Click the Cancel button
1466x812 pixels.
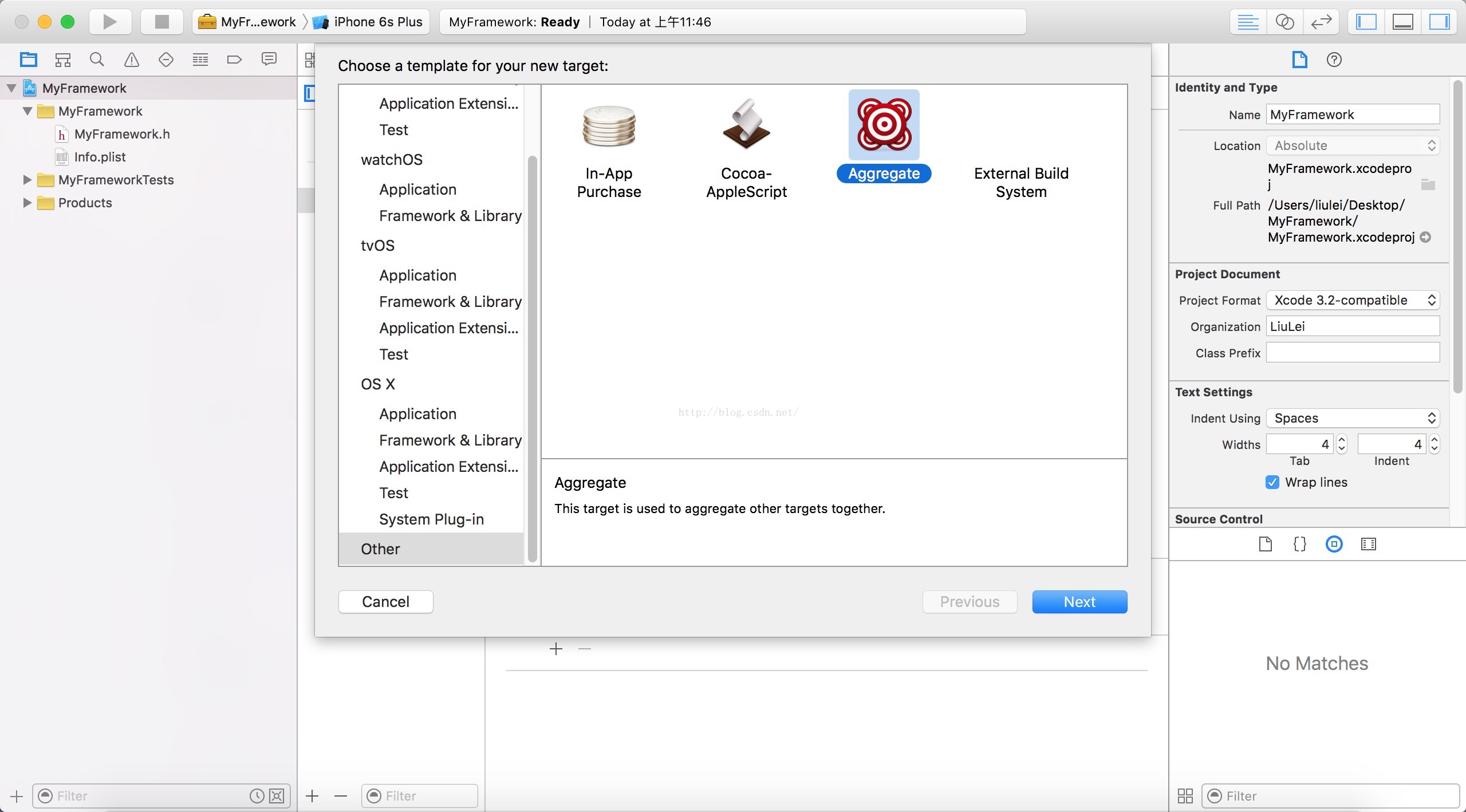[385, 602]
